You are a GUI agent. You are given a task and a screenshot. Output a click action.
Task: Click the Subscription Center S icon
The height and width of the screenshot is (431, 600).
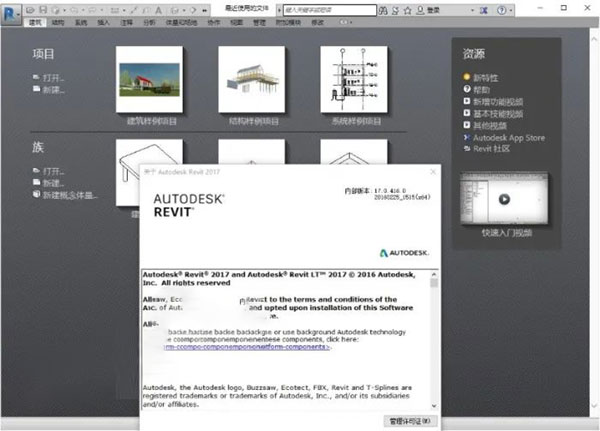(396, 10)
